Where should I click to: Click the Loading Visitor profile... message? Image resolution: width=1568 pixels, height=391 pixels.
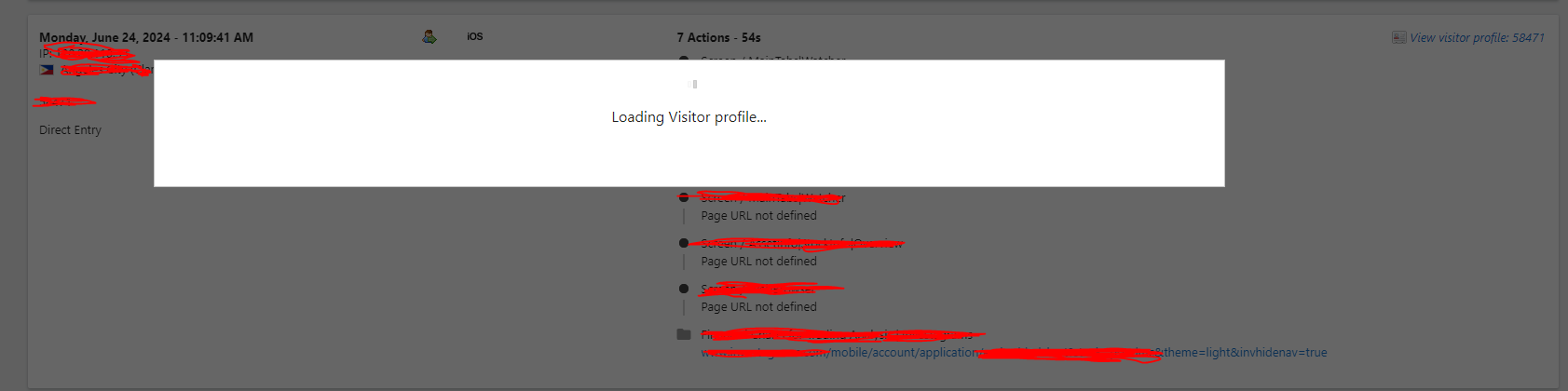coord(689,117)
